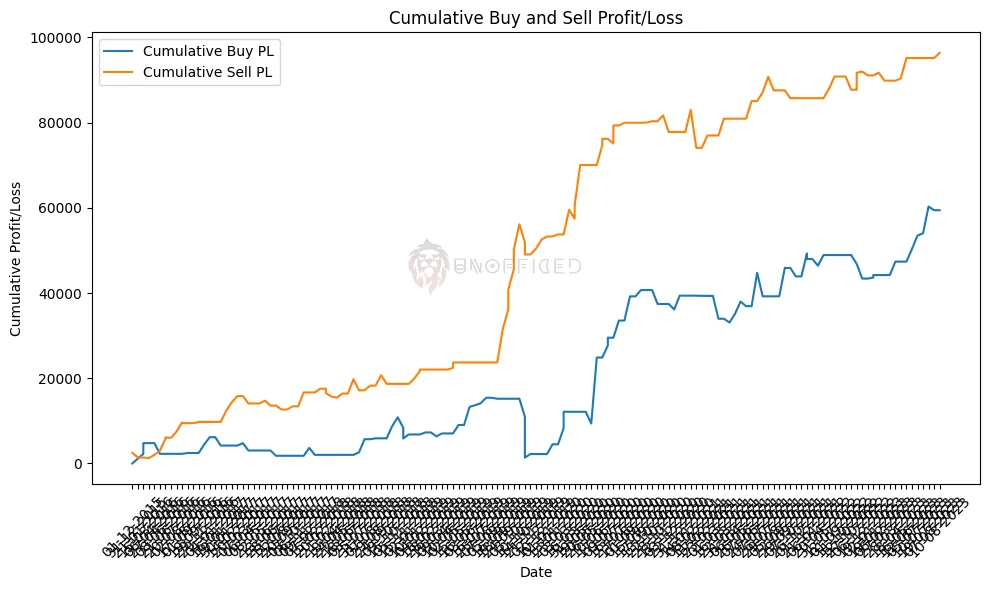The image size is (989, 590).
Task: Click the UNOFFICED watermark text
Action: tap(518, 266)
